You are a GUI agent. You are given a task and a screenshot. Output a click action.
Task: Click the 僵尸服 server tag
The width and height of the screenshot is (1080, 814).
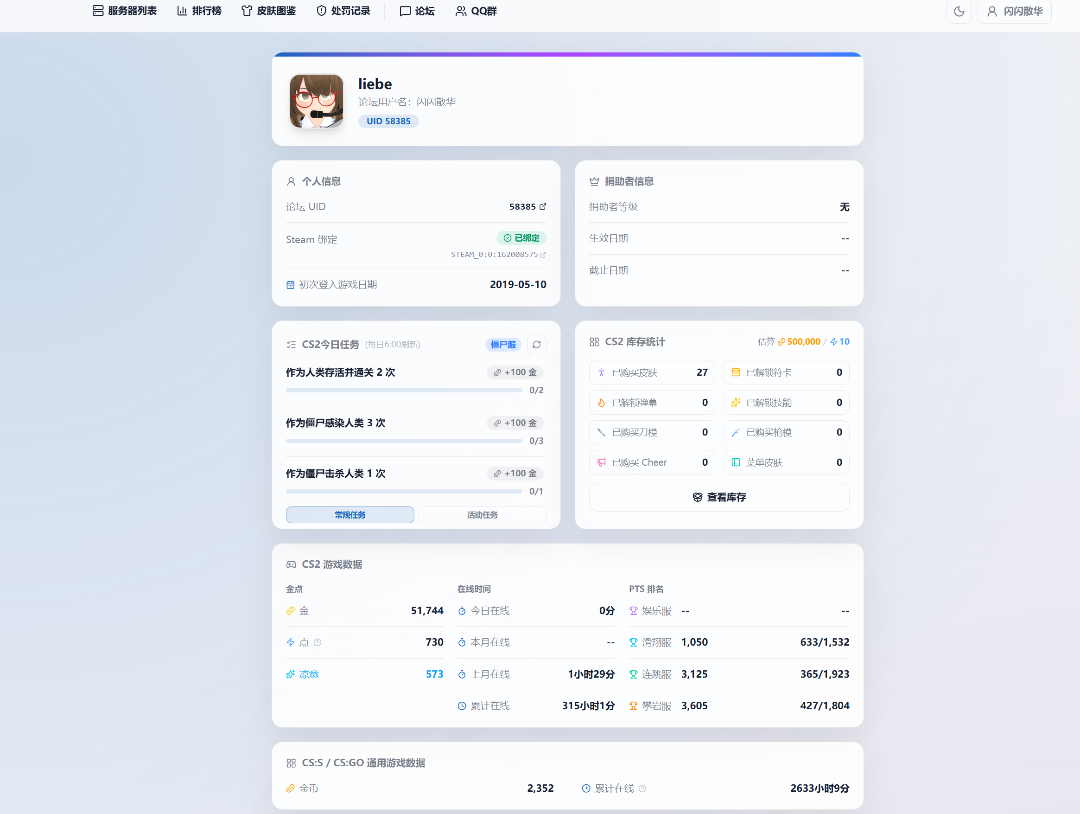503,344
